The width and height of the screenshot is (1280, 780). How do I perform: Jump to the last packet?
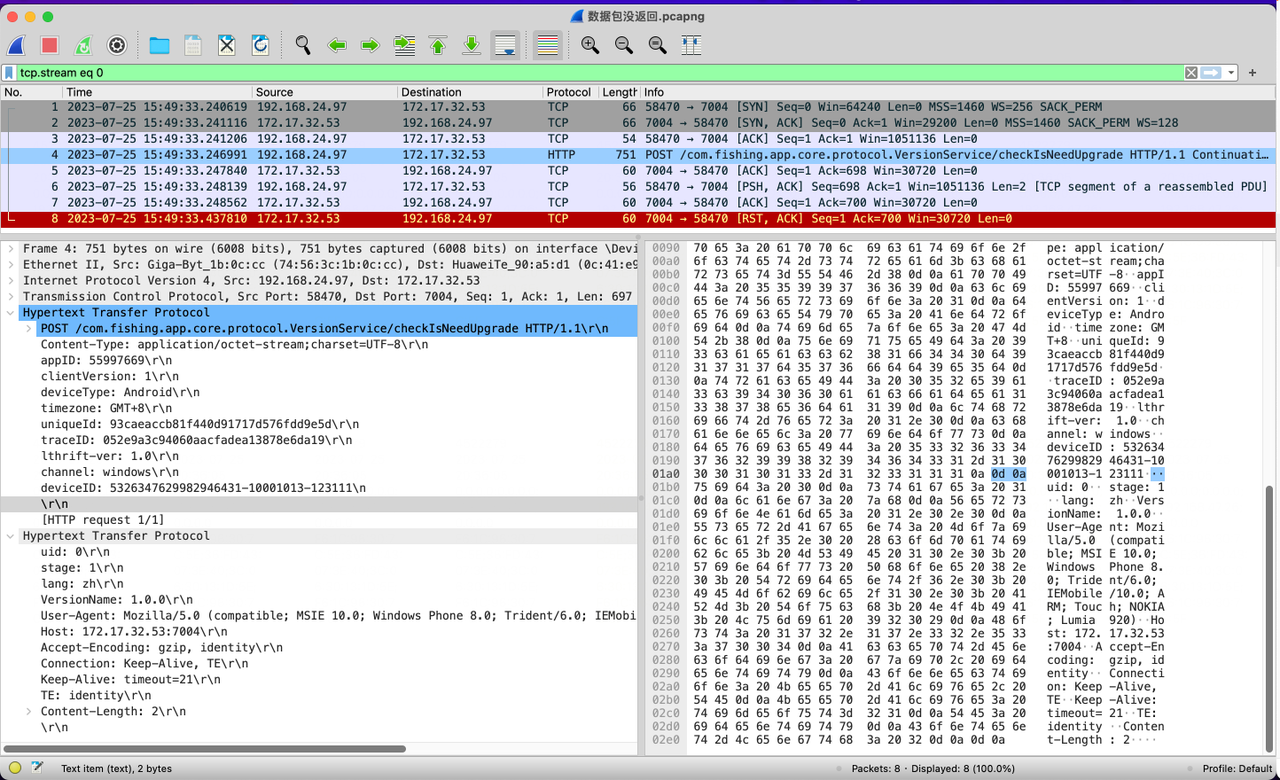click(x=472, y=45)
